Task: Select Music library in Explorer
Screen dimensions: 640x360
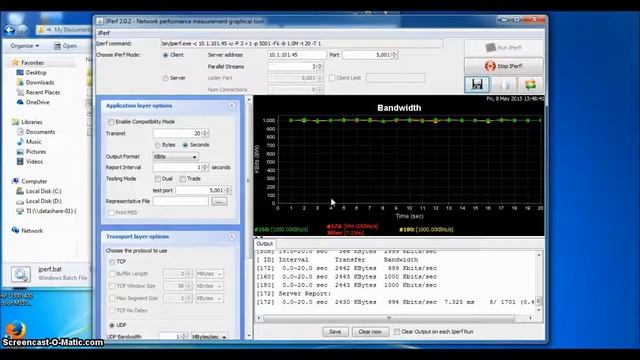Action: tap(33, 142)
